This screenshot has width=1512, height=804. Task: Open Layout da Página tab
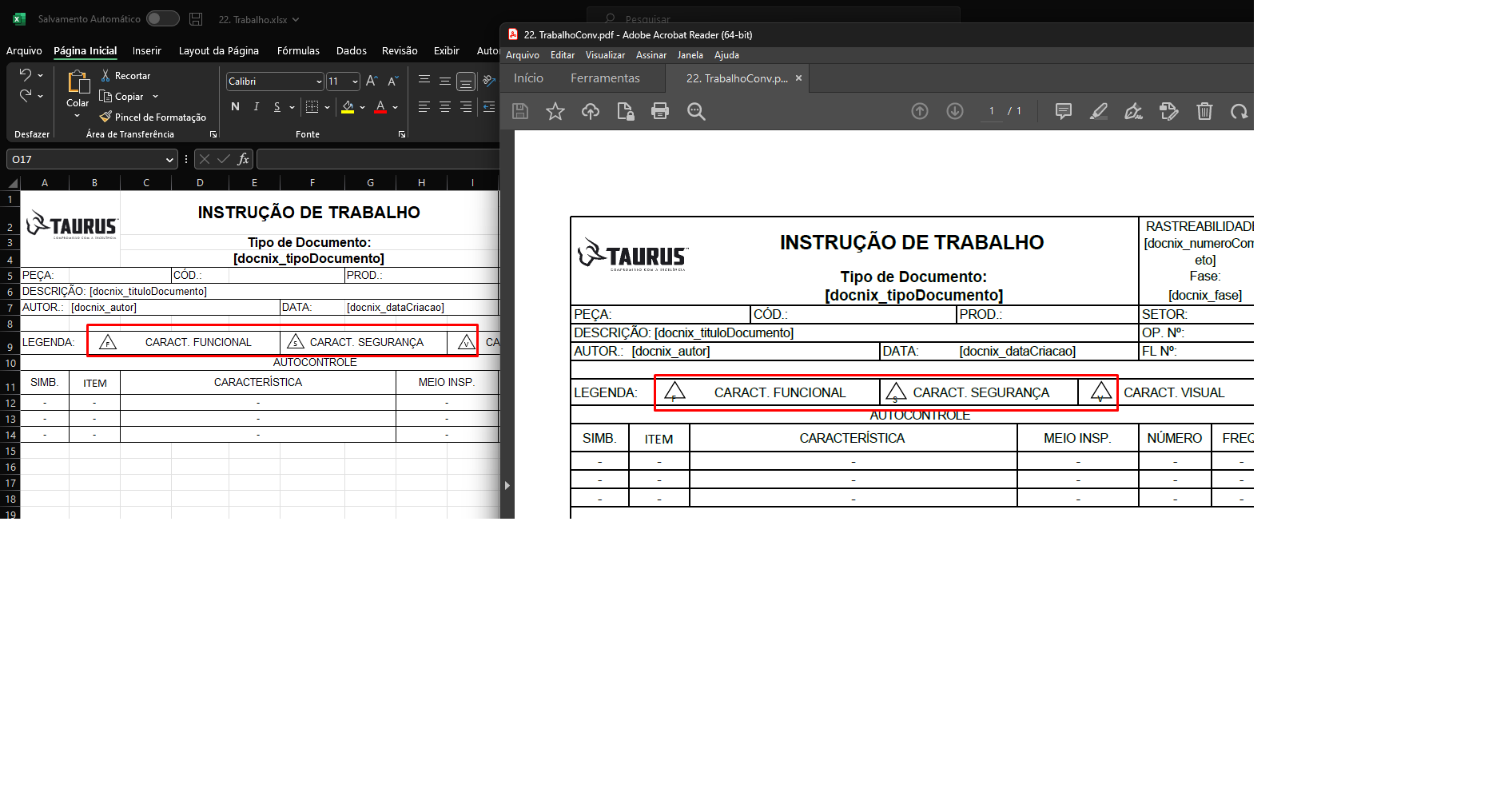(x=219, y=50)
